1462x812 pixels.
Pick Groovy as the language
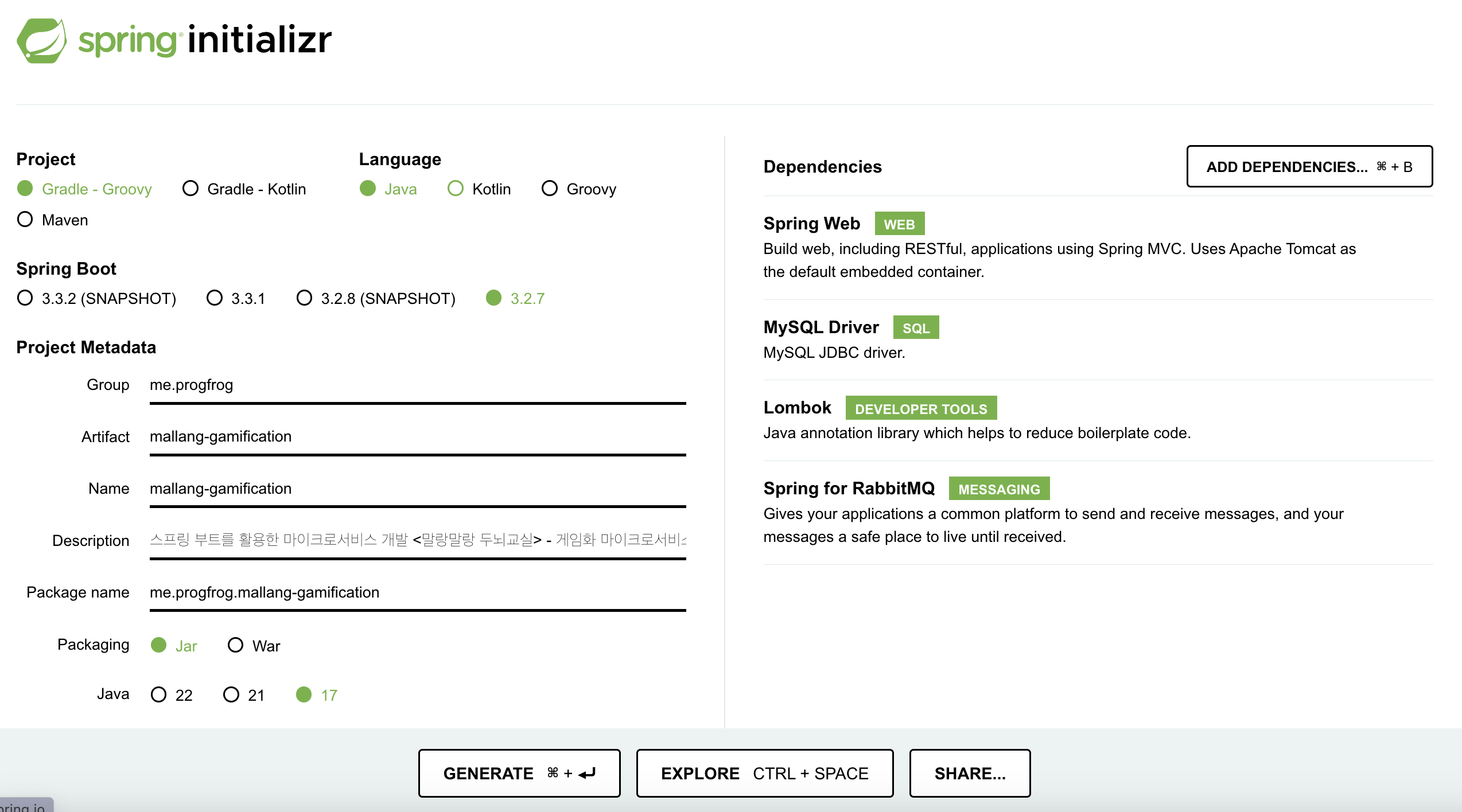[550, 189]
